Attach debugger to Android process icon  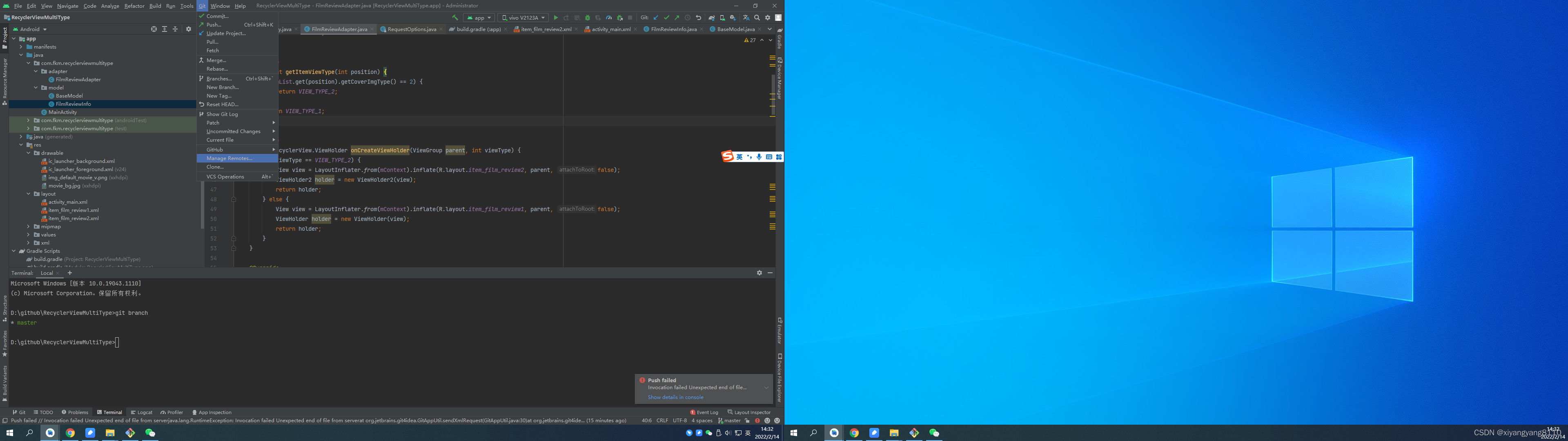pyautogui.click(x=620, y=18)
